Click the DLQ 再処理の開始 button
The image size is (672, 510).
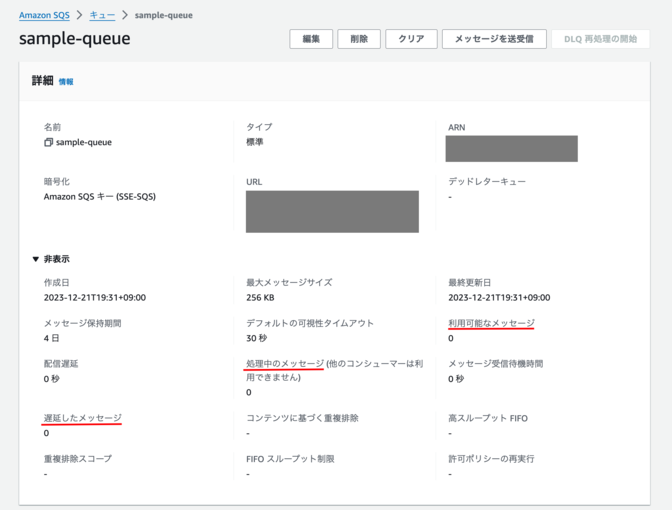point(599,39)
